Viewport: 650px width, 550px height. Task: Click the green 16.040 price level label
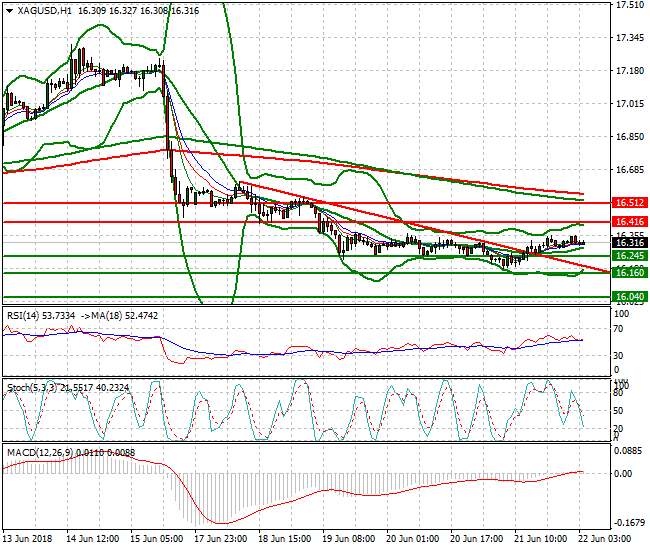pyautogui.click(x=630, y=297)
